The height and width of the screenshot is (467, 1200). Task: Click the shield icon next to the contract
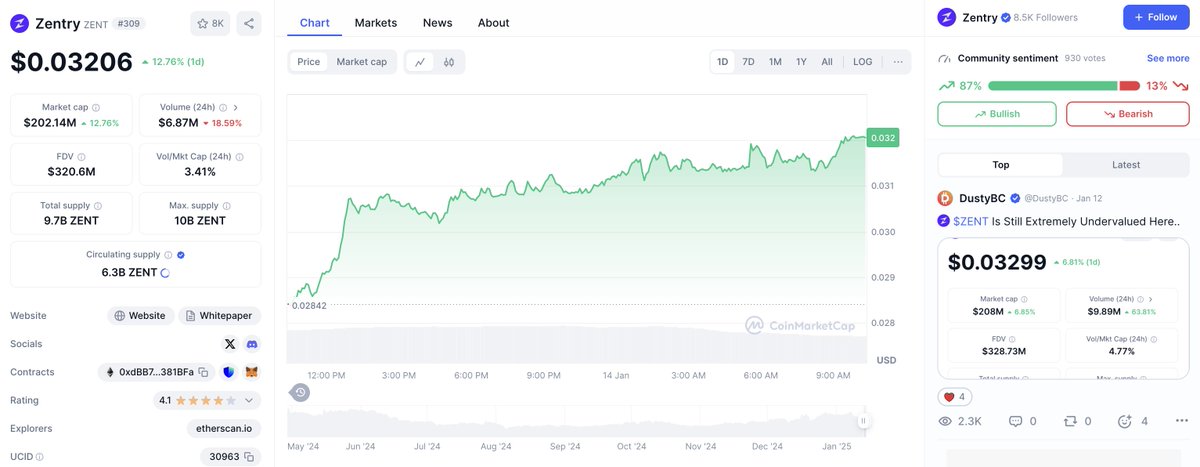pyautogui.click(x=228, y=372)
